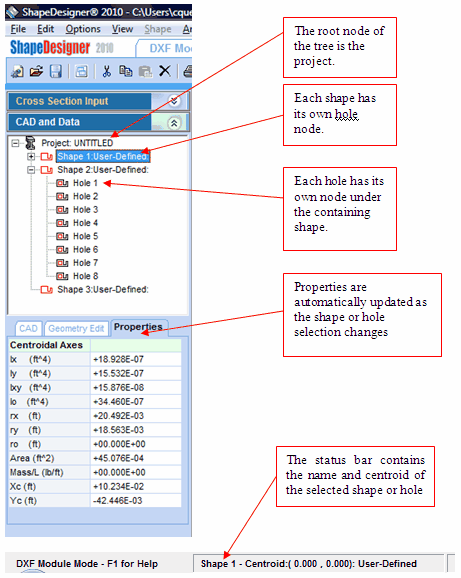Click the Hole 8 node icon
Viewport: 461px width, 578px height.
pyautogui.click(x=62, y=276)
